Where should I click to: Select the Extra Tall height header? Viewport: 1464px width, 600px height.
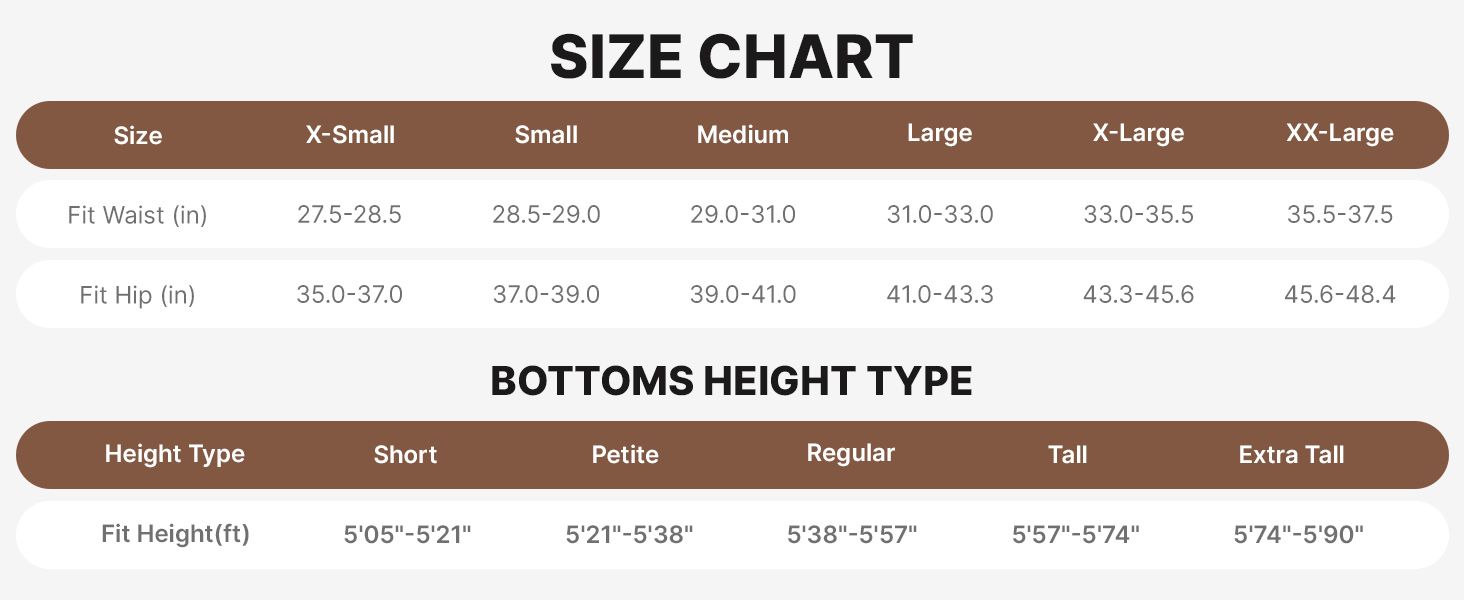[x=1291, y=455]
